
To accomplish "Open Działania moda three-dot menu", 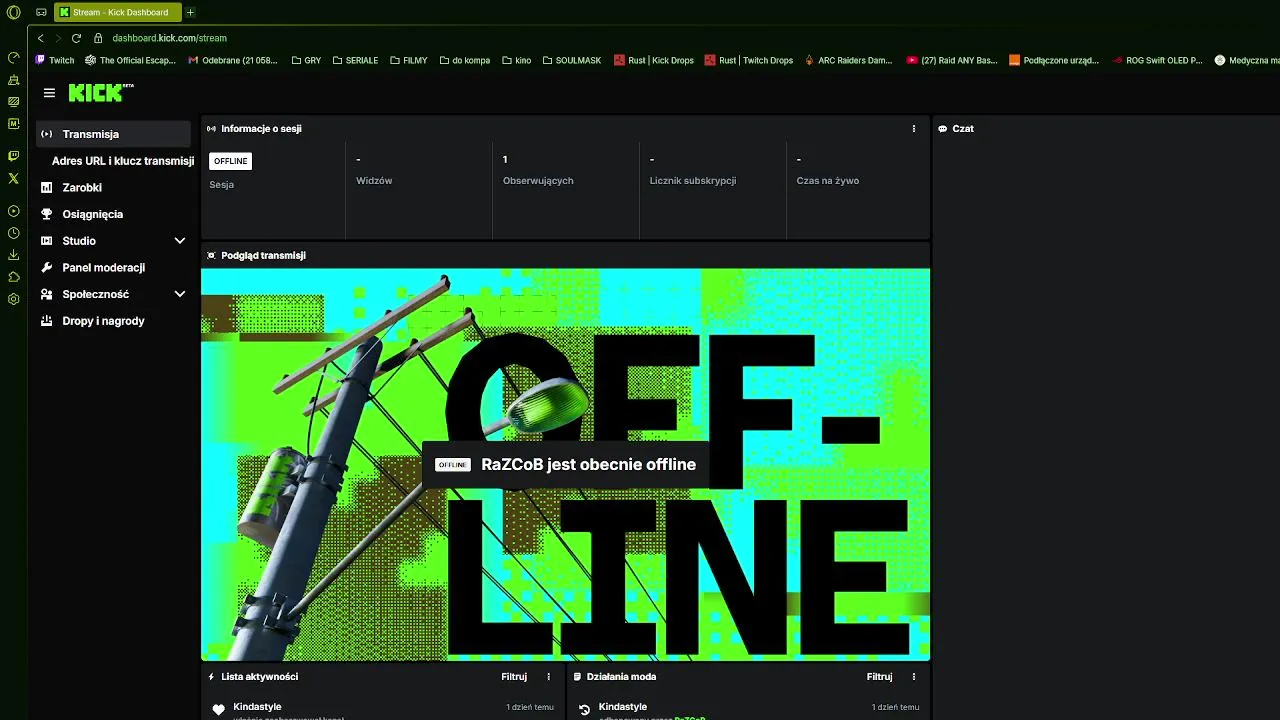I will tap(913, 677).
